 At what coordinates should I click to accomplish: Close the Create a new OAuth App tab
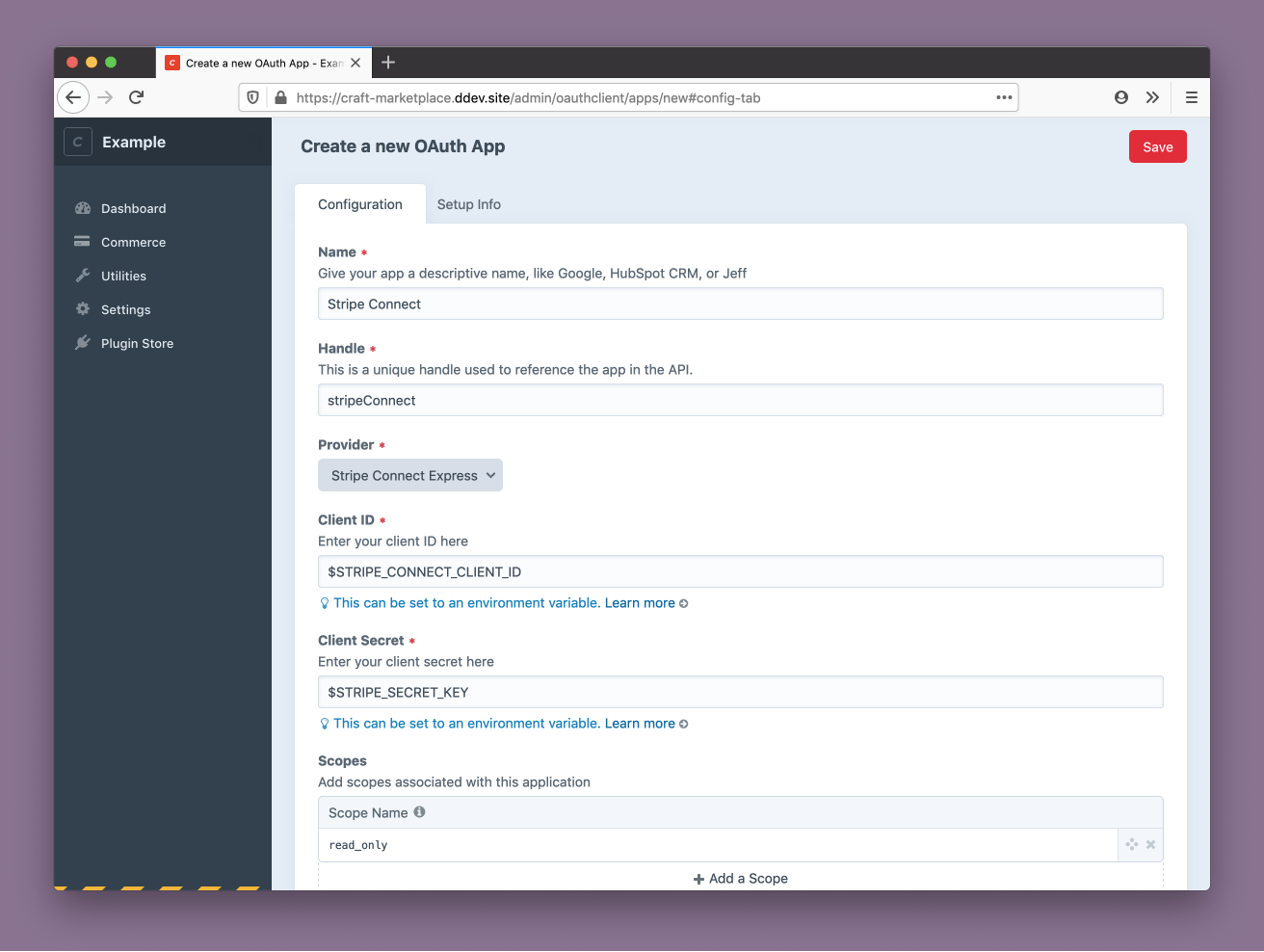tap(355, 63)
